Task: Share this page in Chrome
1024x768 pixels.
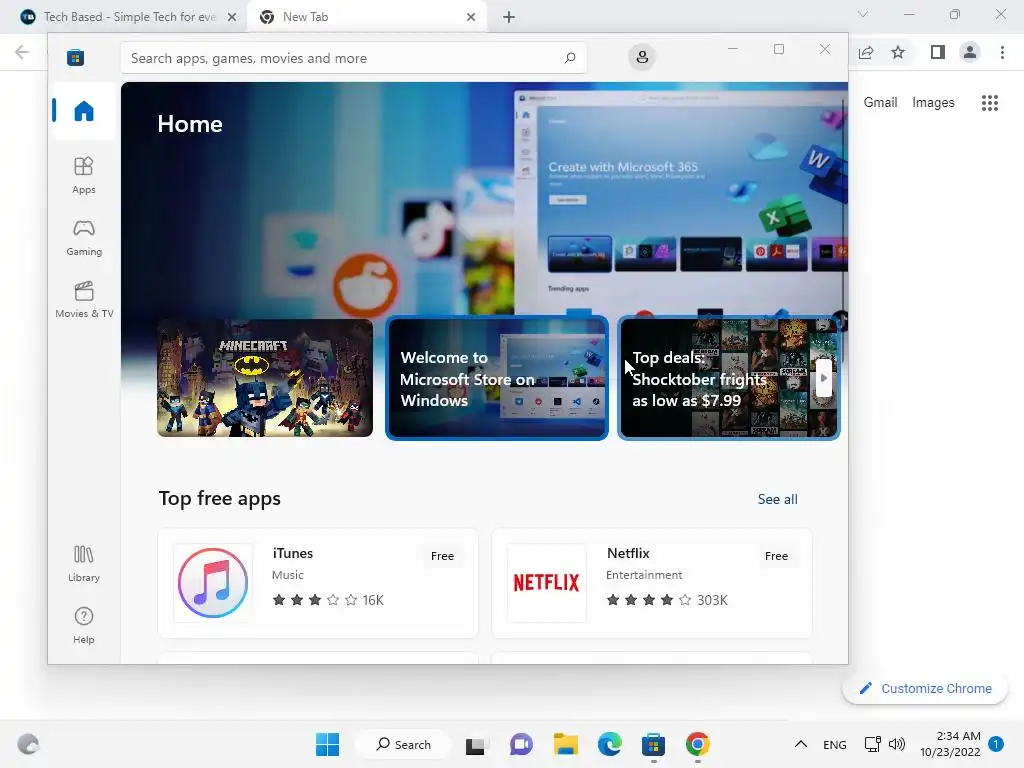Action: pos(866,52)
